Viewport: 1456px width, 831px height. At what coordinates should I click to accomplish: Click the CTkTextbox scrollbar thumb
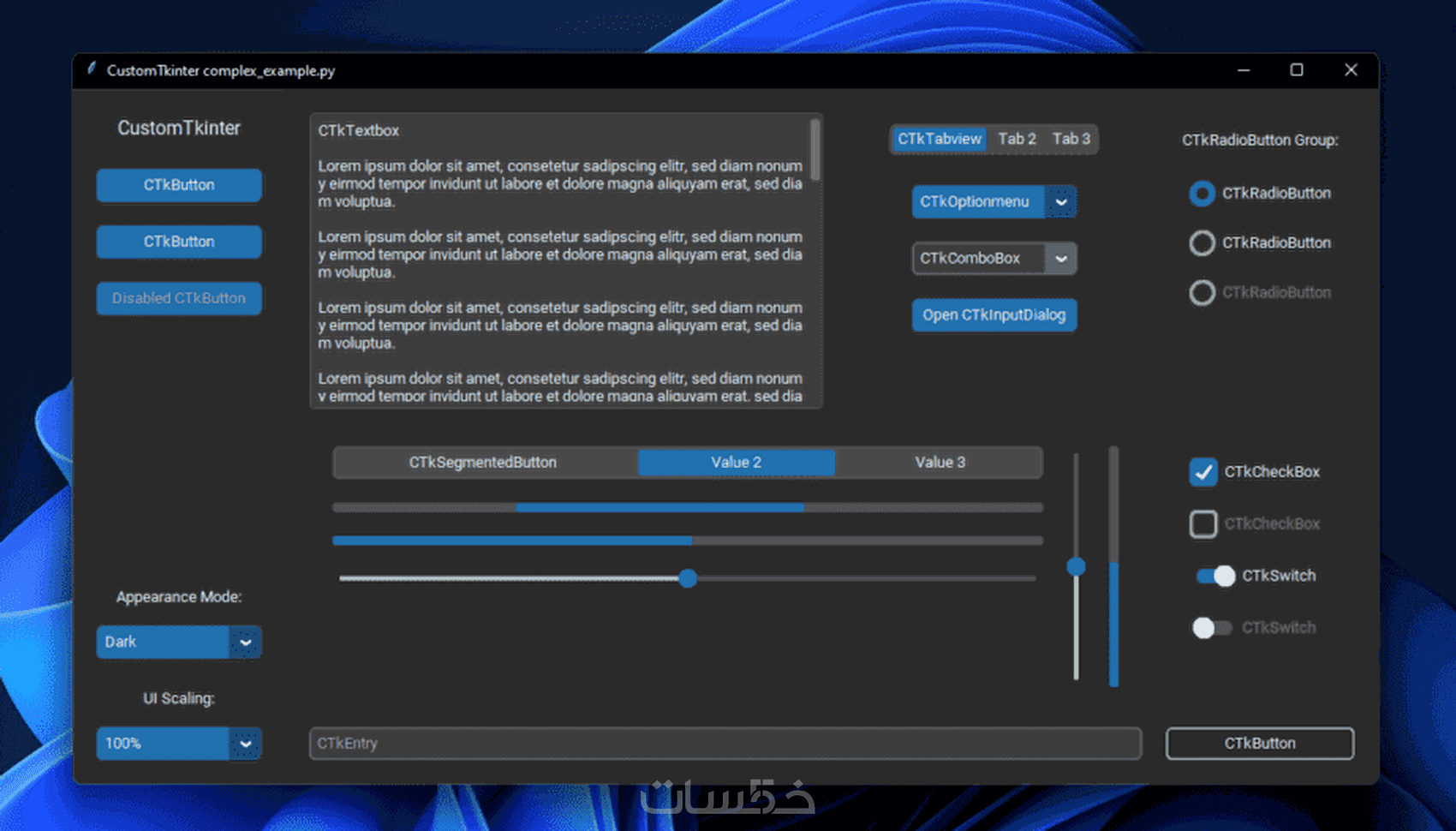815,150
